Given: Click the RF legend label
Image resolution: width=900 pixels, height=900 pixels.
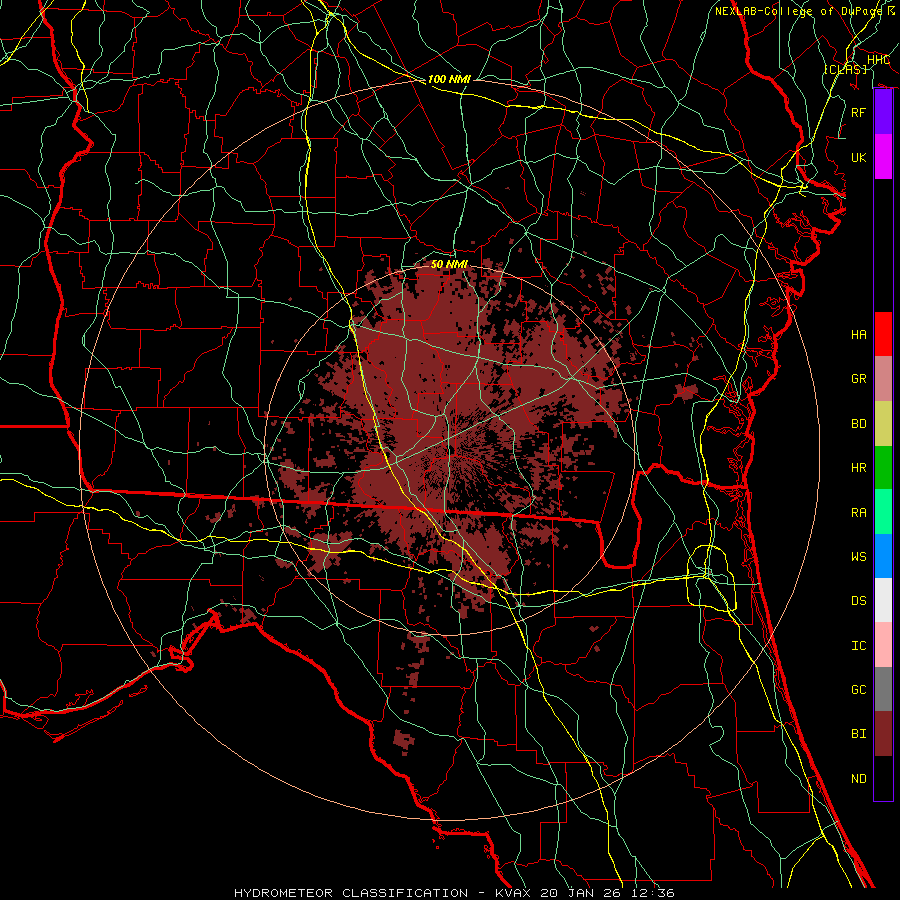Looking at the screenshot, I should [x=859, y=112].
